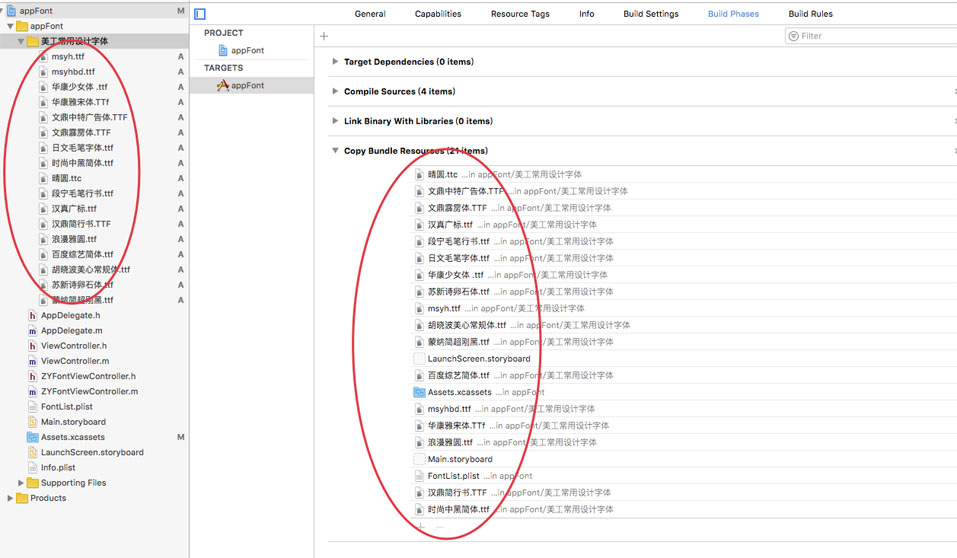Select msyh.ttf in the project navigator
The image size is (957, 558).
pyautogui.click(x=68, y=57)
